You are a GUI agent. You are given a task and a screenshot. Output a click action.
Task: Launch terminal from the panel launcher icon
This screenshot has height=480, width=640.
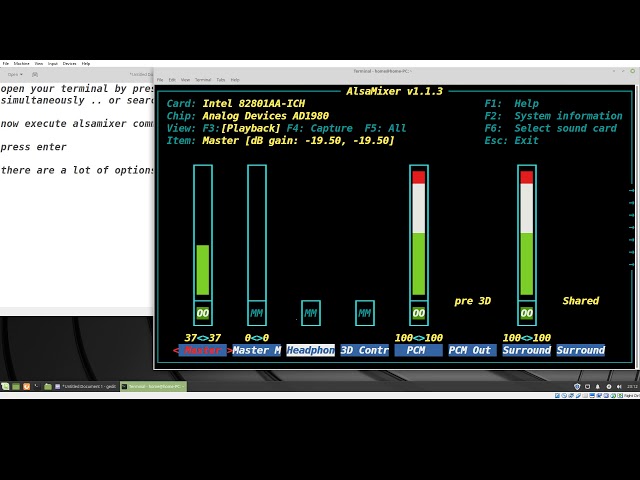(36, 386)
